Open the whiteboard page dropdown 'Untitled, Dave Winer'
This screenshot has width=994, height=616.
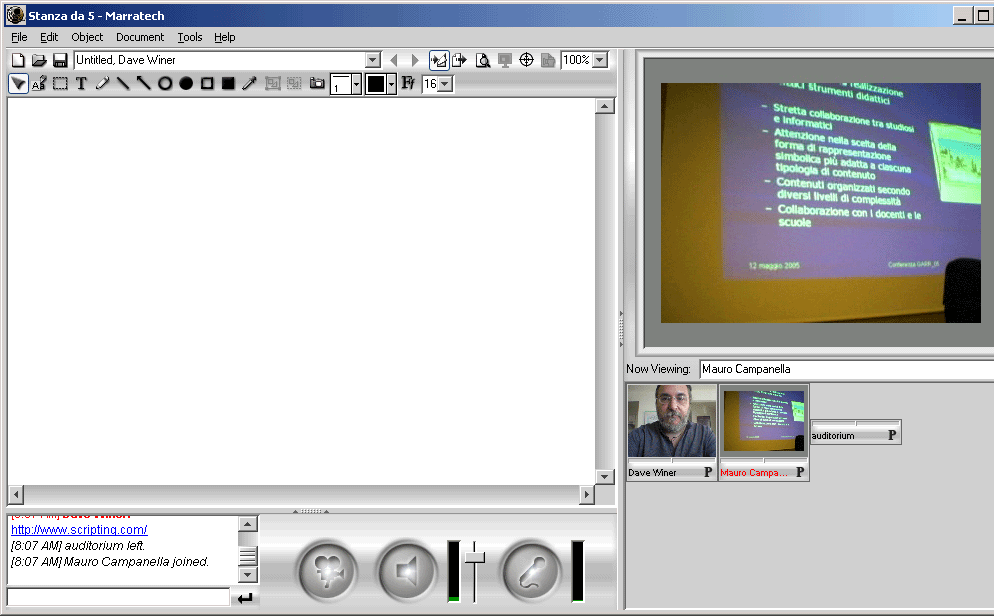point(373,60)
